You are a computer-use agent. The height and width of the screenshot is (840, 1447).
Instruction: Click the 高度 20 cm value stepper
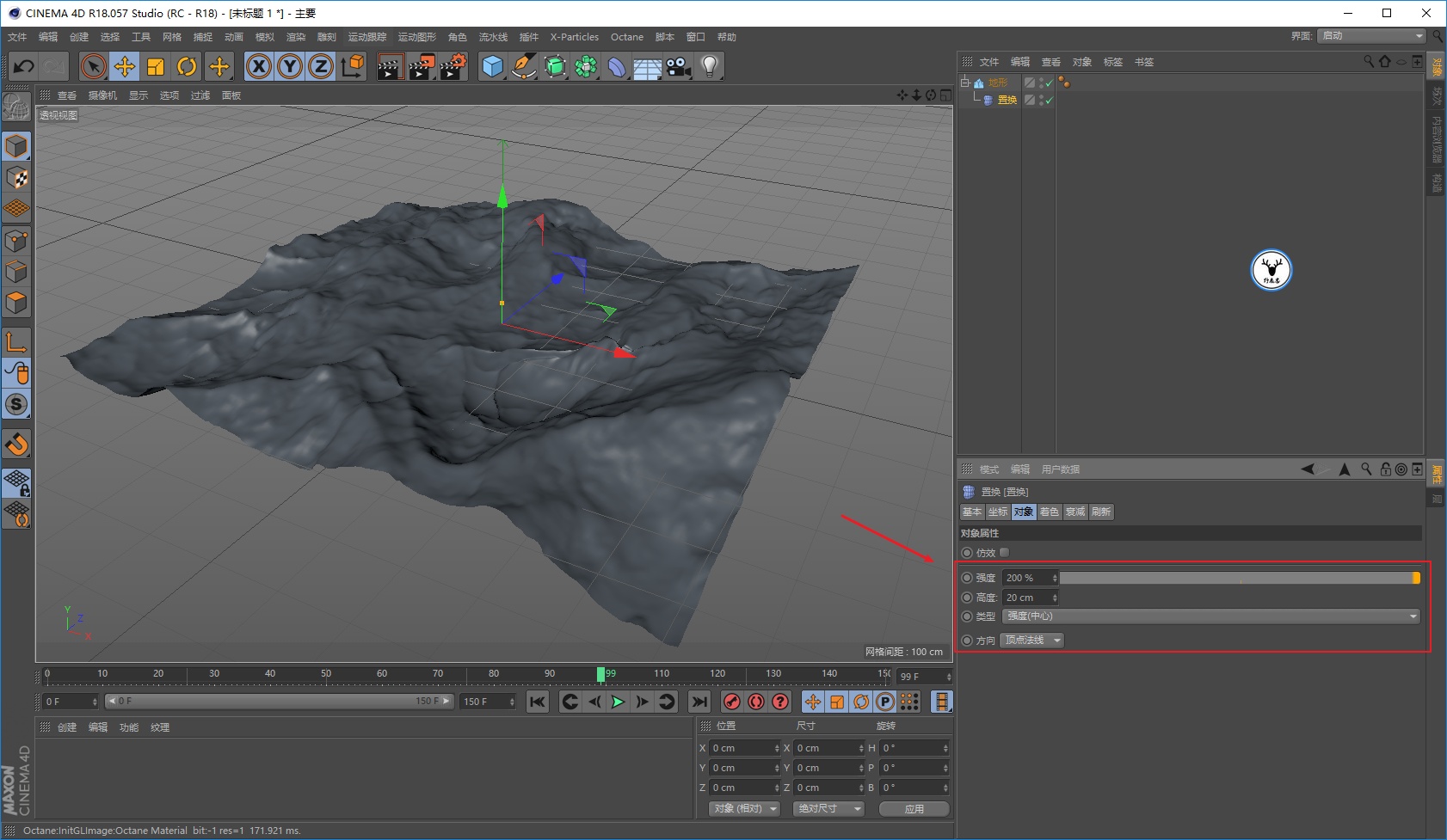pos(1055,598)
